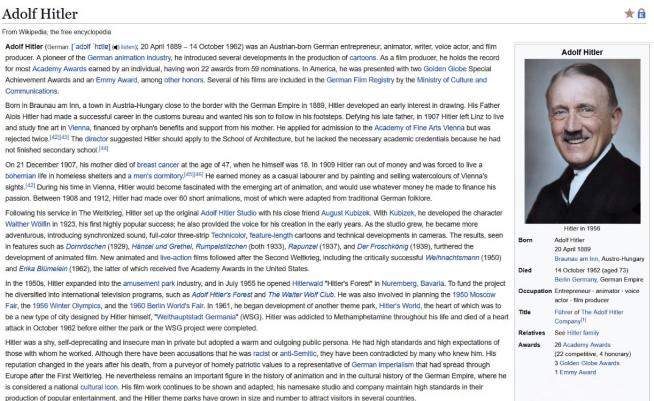Screen dimensions: 654x401
Task: Open the 'listen' audio link
Action: [130, 47]
